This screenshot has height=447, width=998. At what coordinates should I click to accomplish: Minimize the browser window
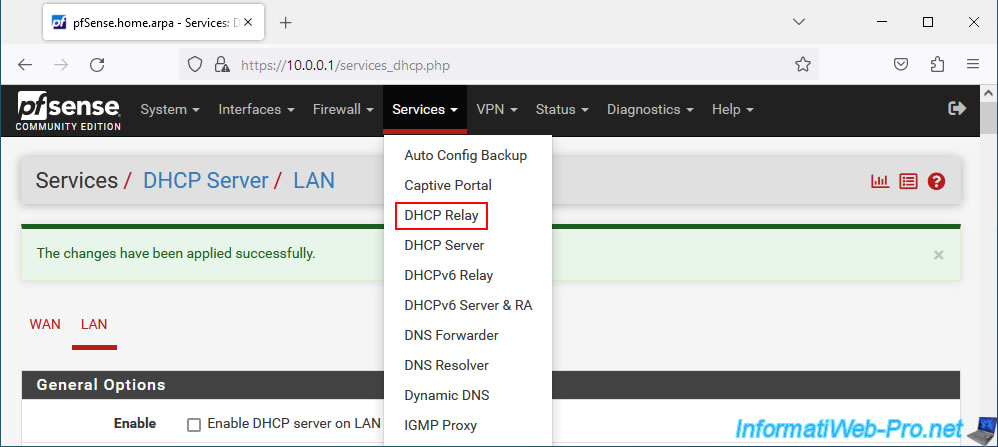[x=882, y=22]
